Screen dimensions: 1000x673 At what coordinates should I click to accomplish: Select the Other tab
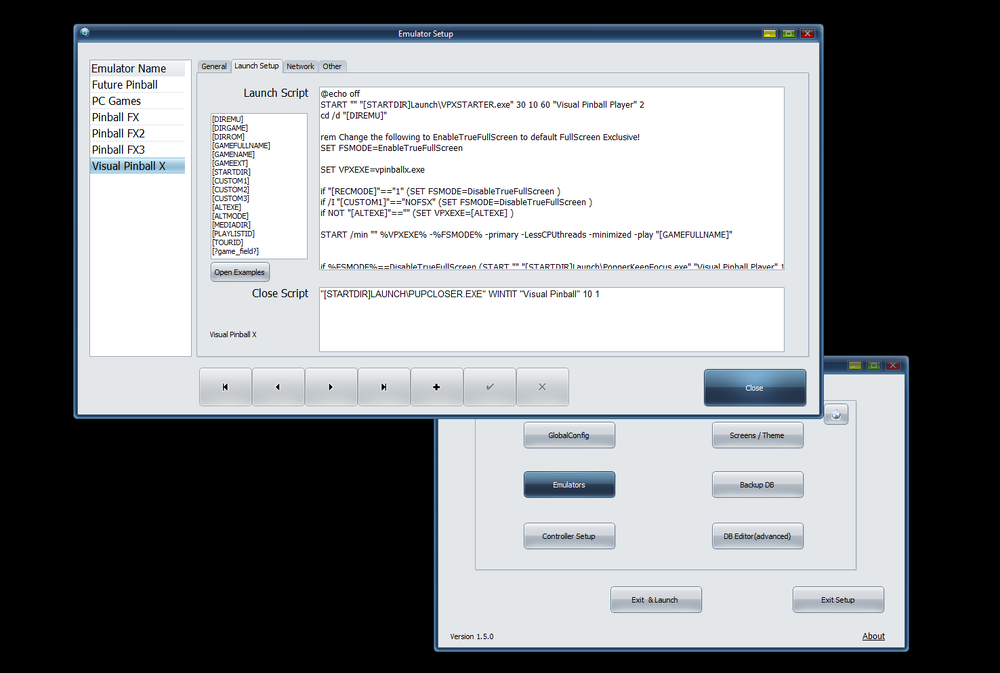pos(332,66)
